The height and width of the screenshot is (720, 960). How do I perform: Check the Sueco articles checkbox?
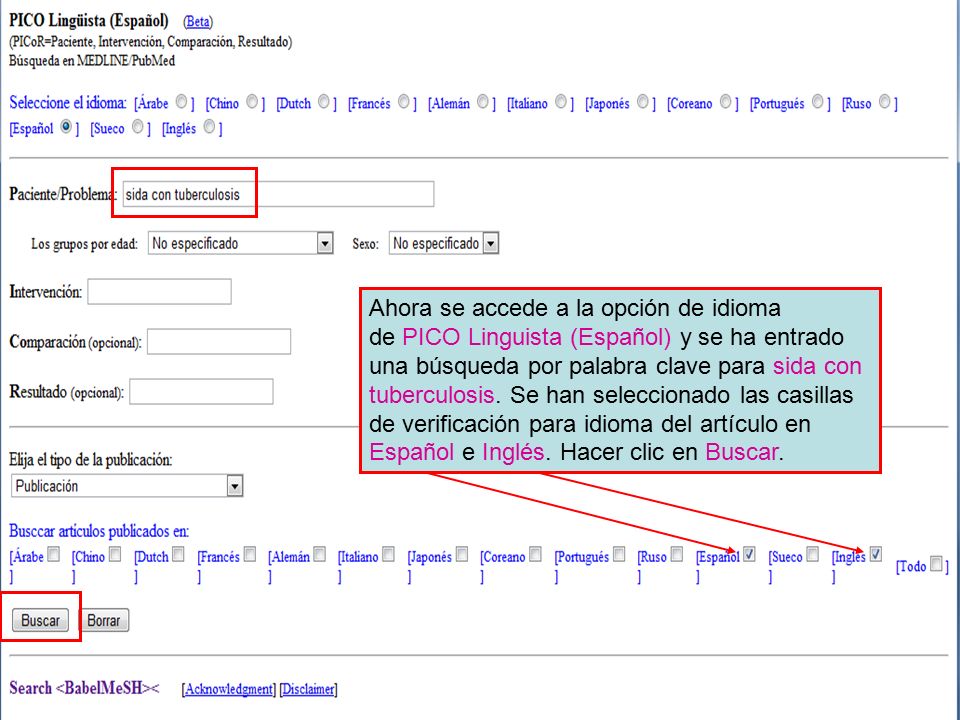coord(812,554)
